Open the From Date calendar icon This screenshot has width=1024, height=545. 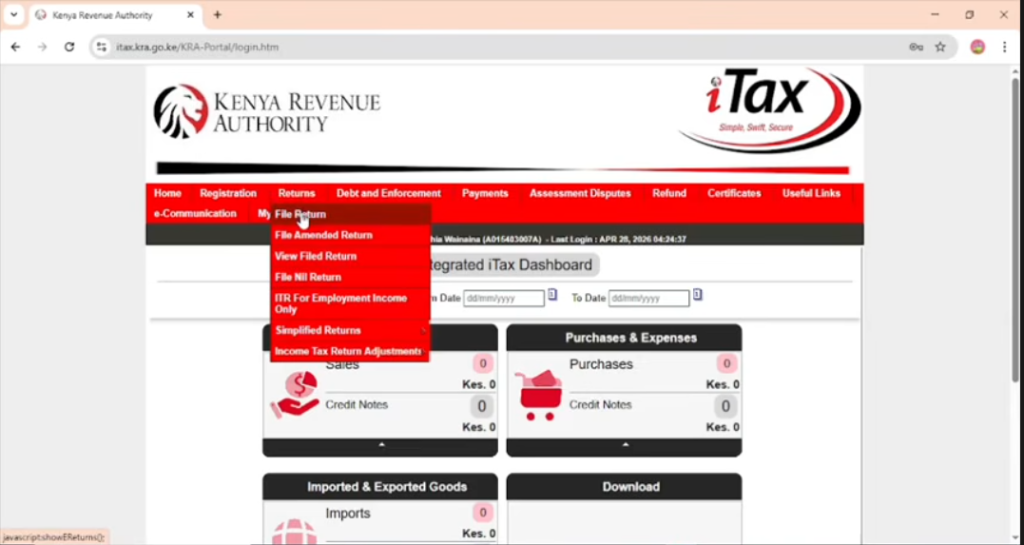point(552,295)
